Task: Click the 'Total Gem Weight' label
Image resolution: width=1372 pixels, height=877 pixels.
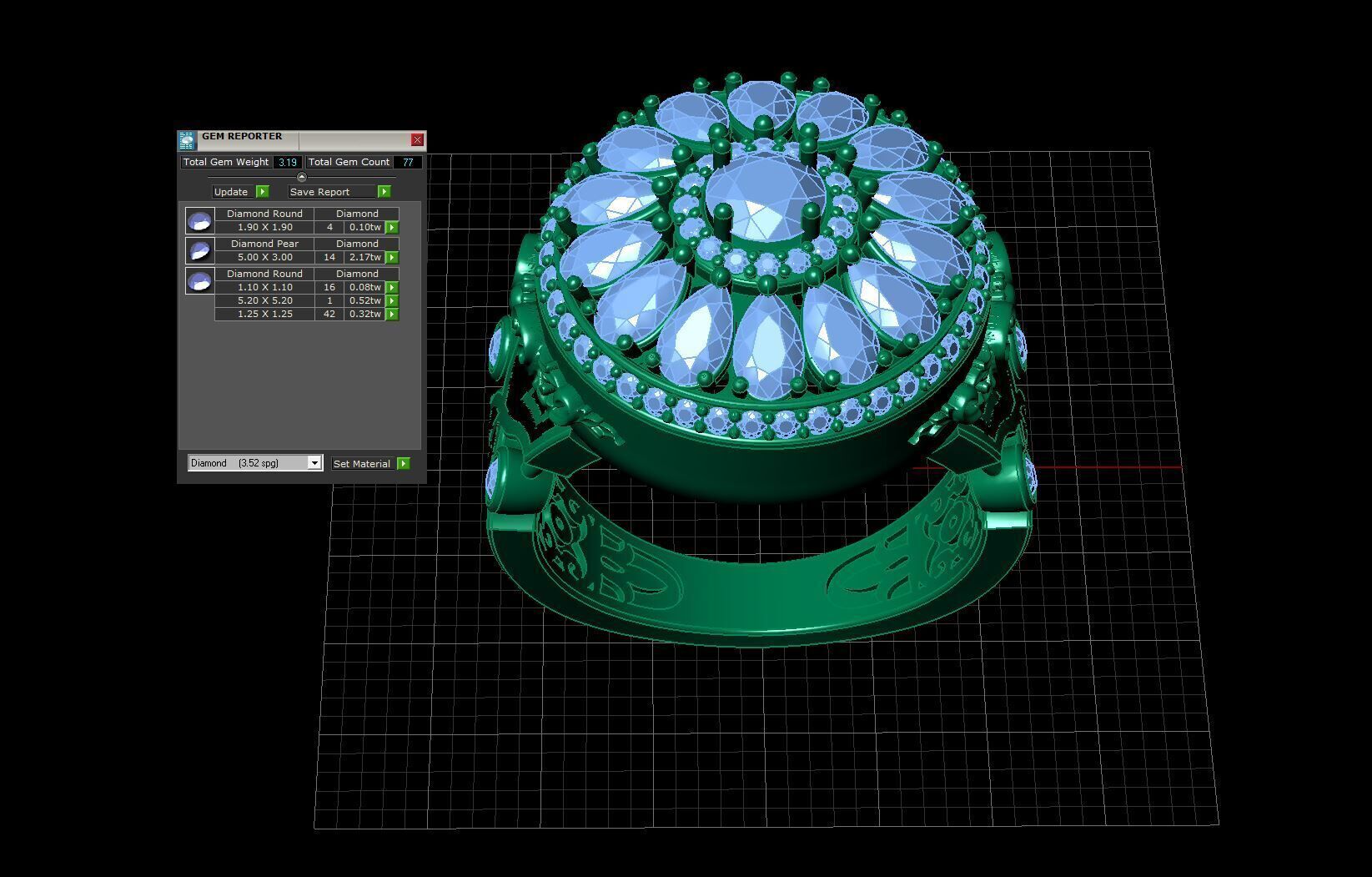Action: click(x=226, y=162)
